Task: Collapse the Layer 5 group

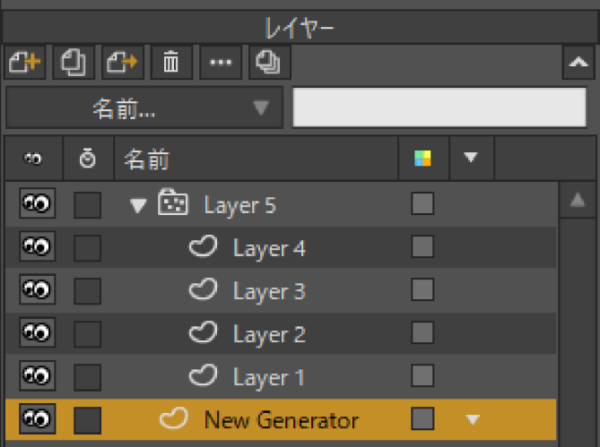Action: point(138,205)
